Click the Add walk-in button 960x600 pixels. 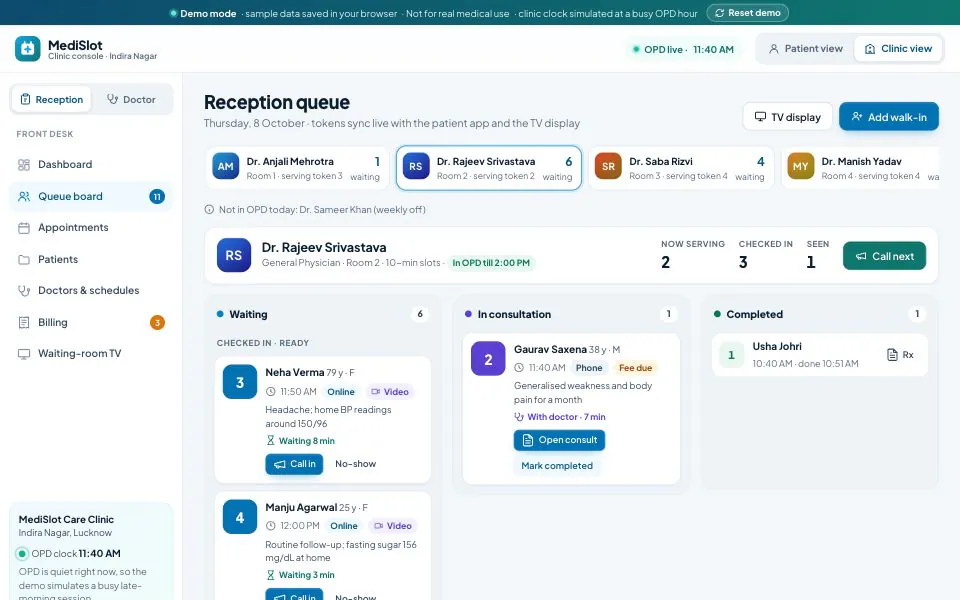pos(889,117)
